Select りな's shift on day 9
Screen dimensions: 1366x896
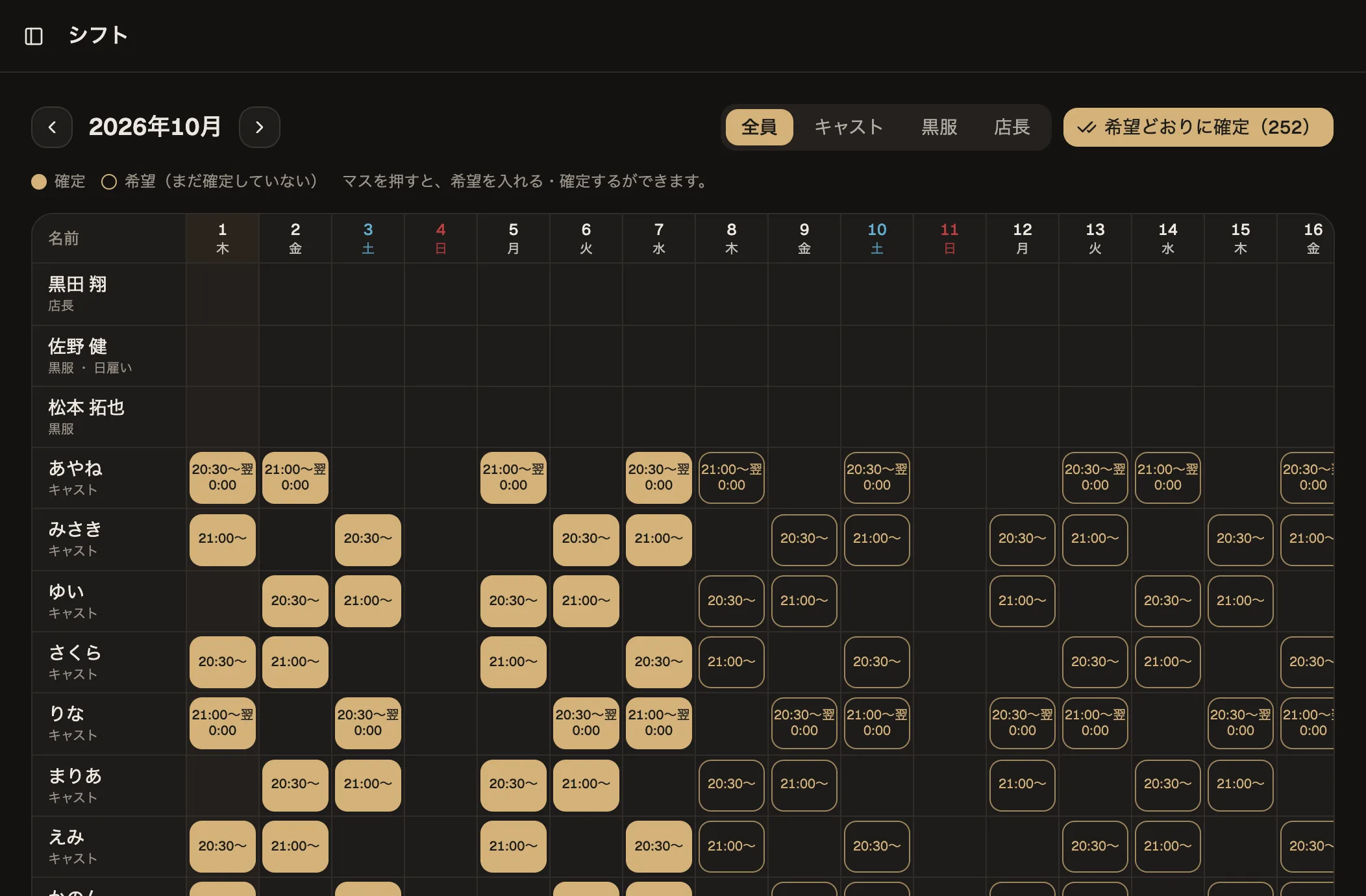pos(804,723)
